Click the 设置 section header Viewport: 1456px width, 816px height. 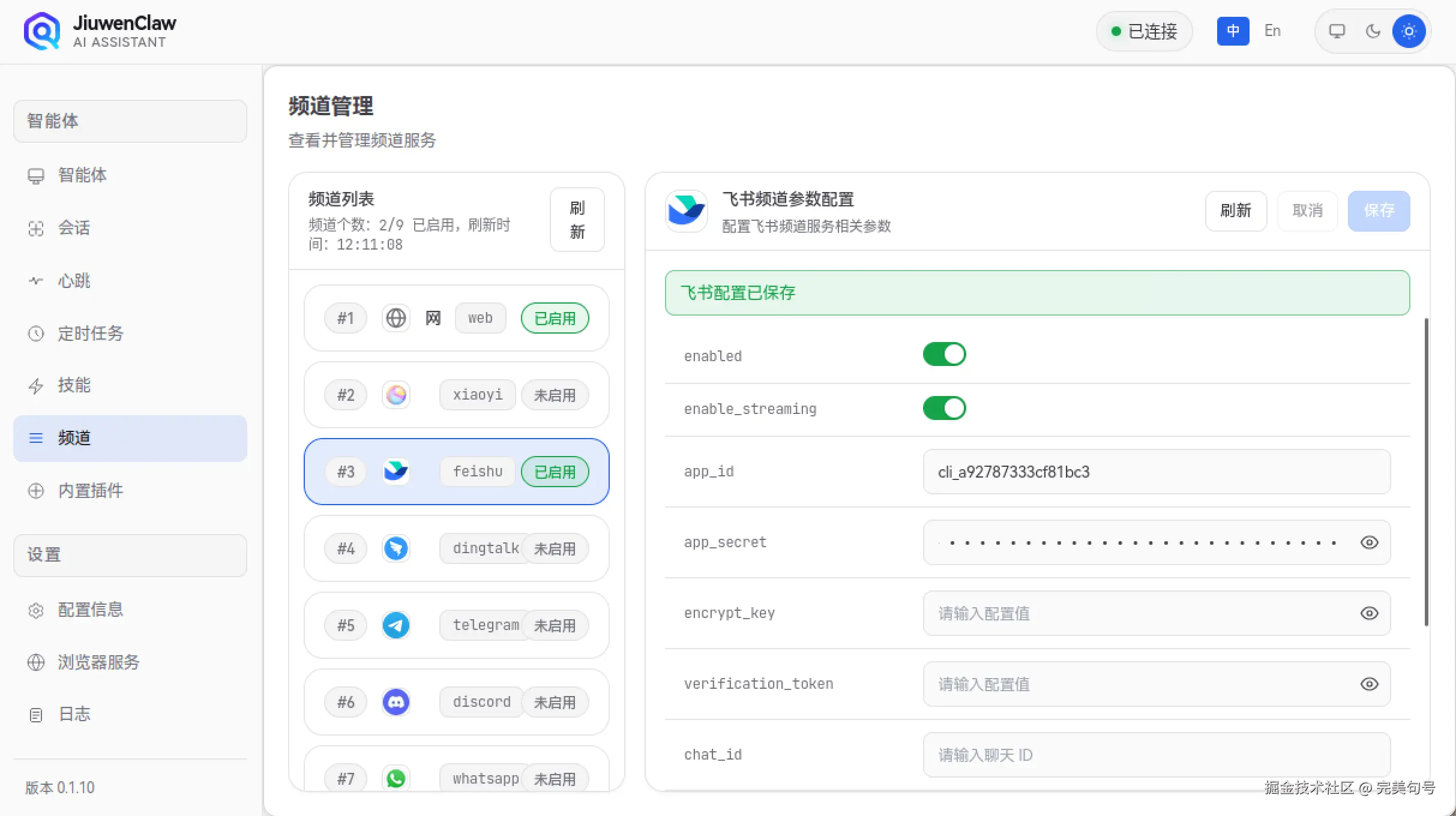point(130,555)
